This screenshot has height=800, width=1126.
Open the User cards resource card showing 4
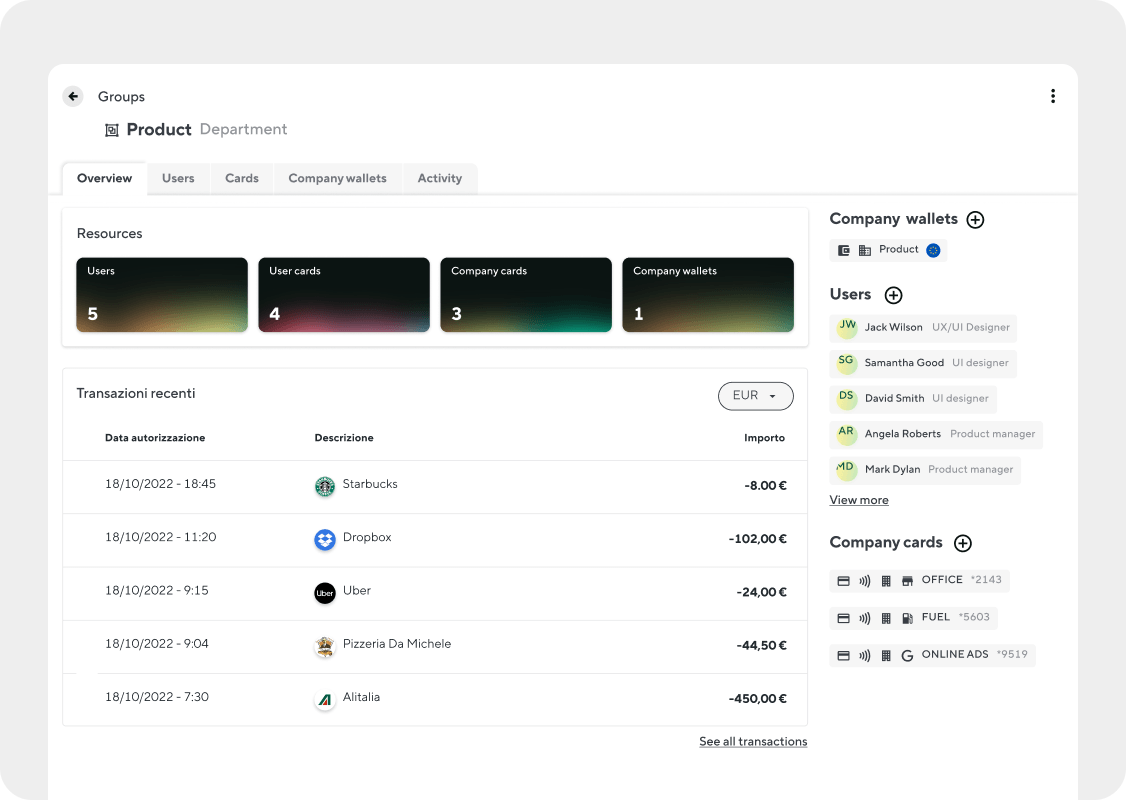coord(344,295)
